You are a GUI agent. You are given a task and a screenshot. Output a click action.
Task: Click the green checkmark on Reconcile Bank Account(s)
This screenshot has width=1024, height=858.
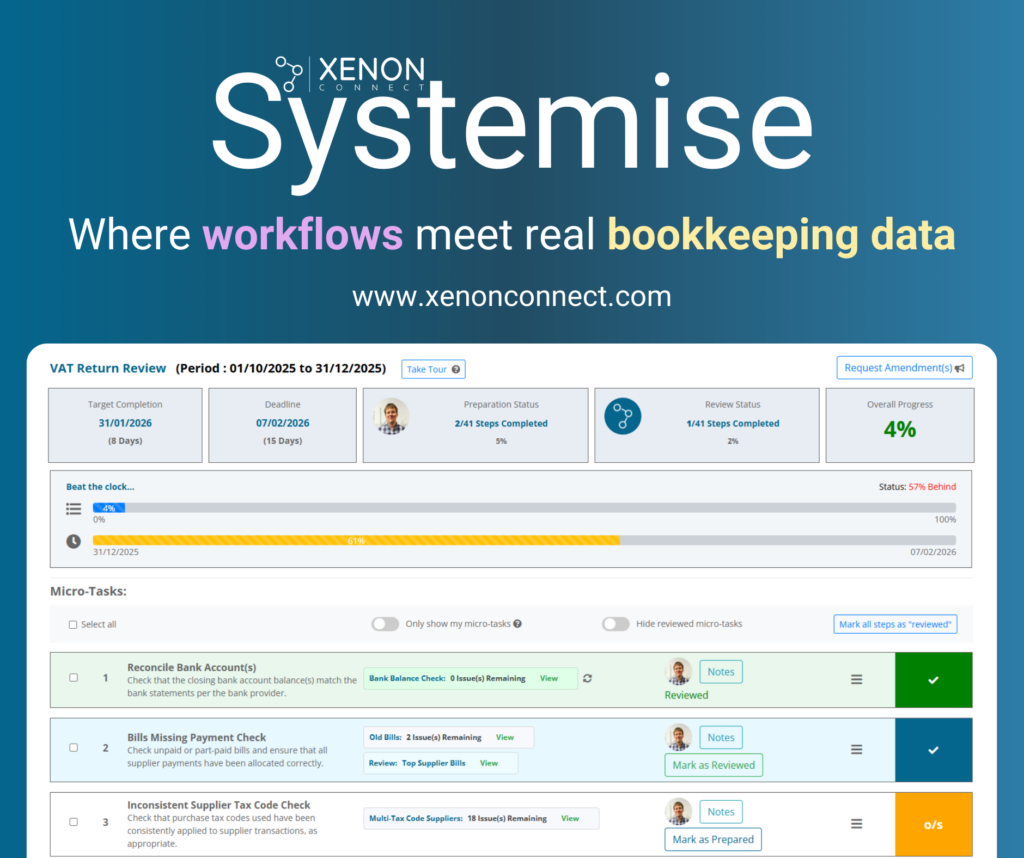[933, 678]
